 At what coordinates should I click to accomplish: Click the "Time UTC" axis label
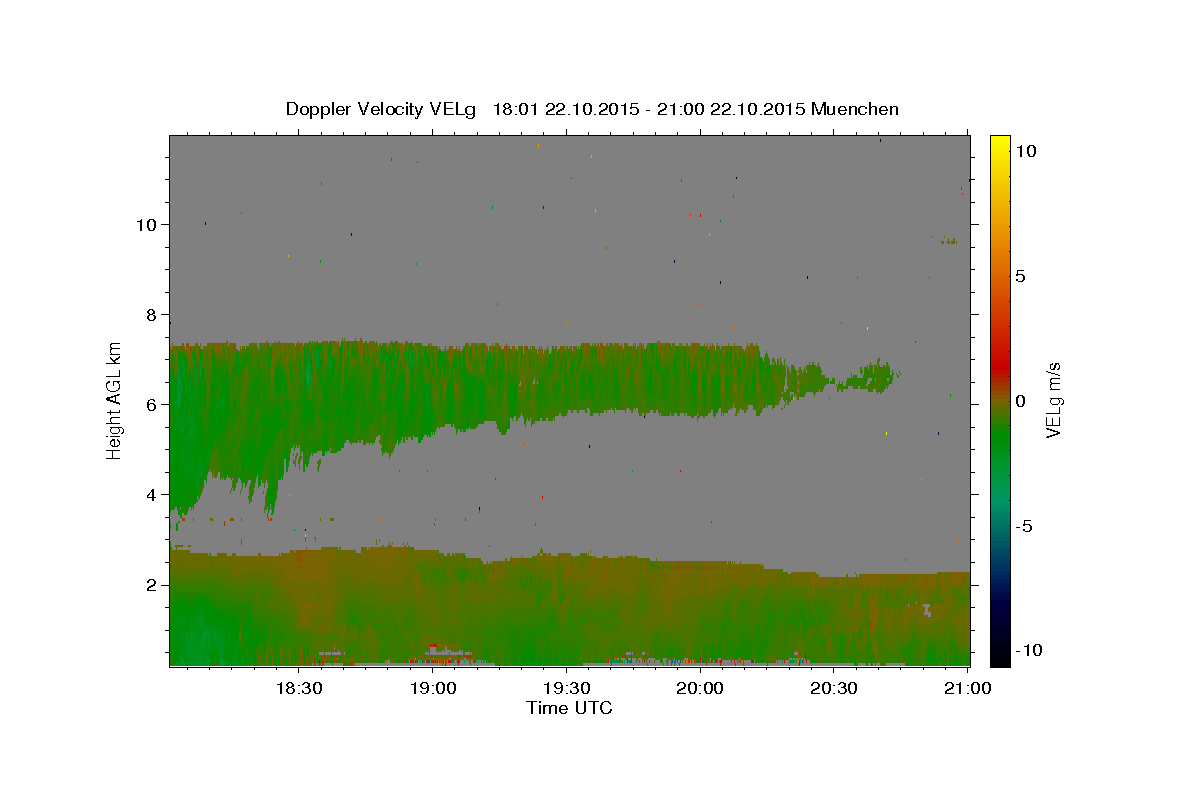pos(570,708)
